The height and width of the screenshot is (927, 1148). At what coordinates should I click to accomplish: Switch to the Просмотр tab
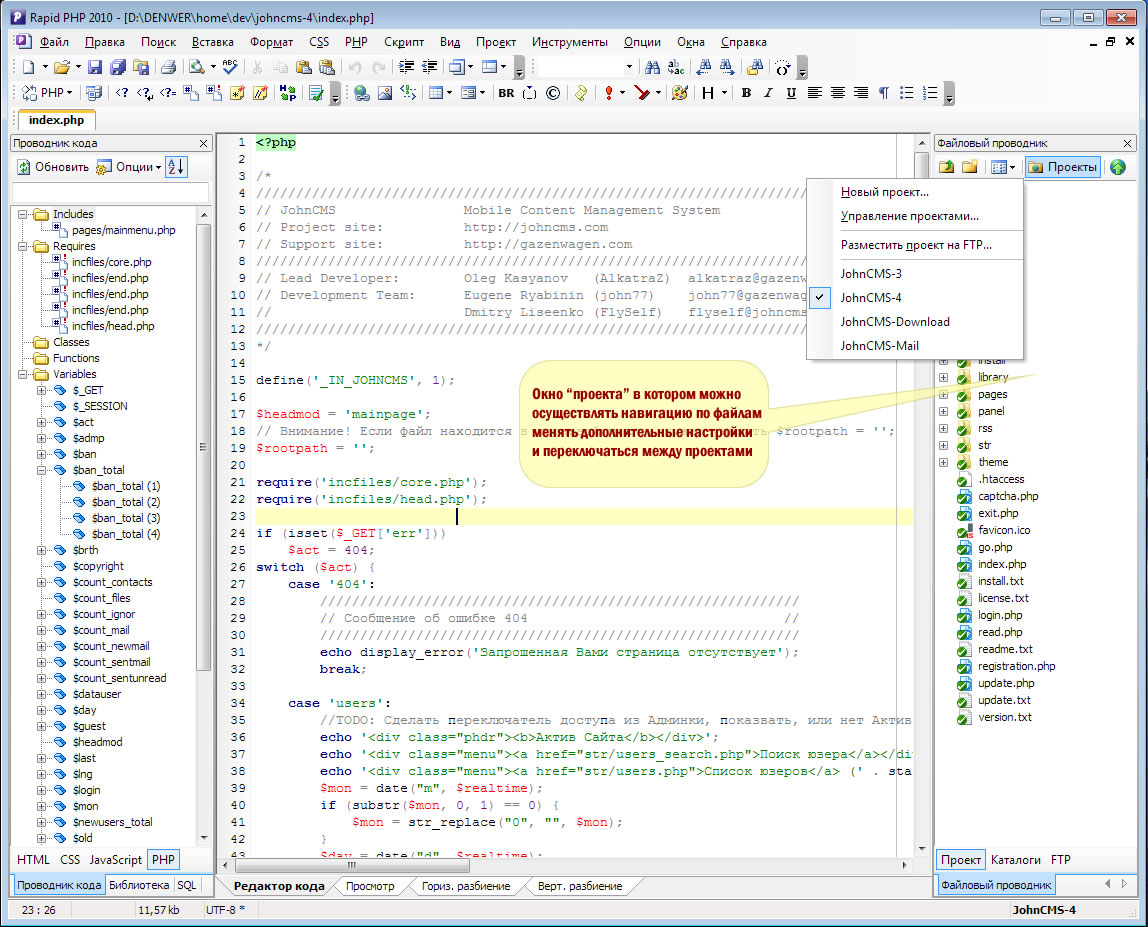point(369,886)
